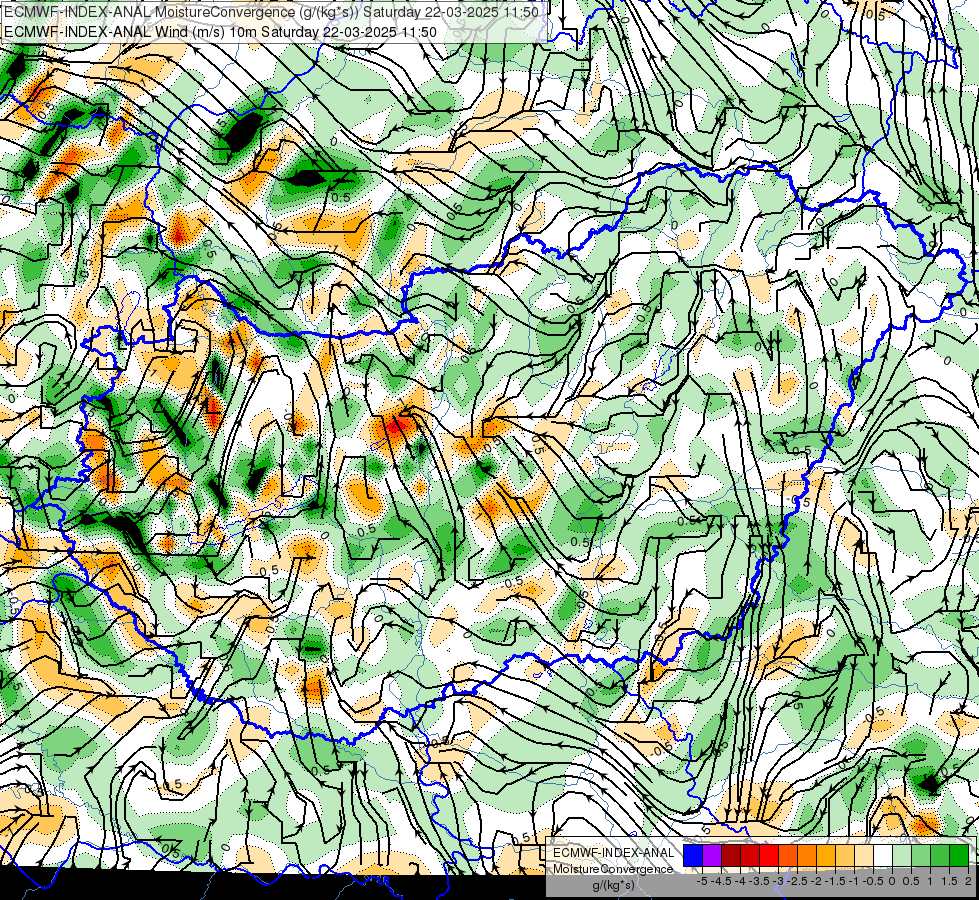
Task: Select the darkest maroon legend swatch
Action: click(731, 855)
